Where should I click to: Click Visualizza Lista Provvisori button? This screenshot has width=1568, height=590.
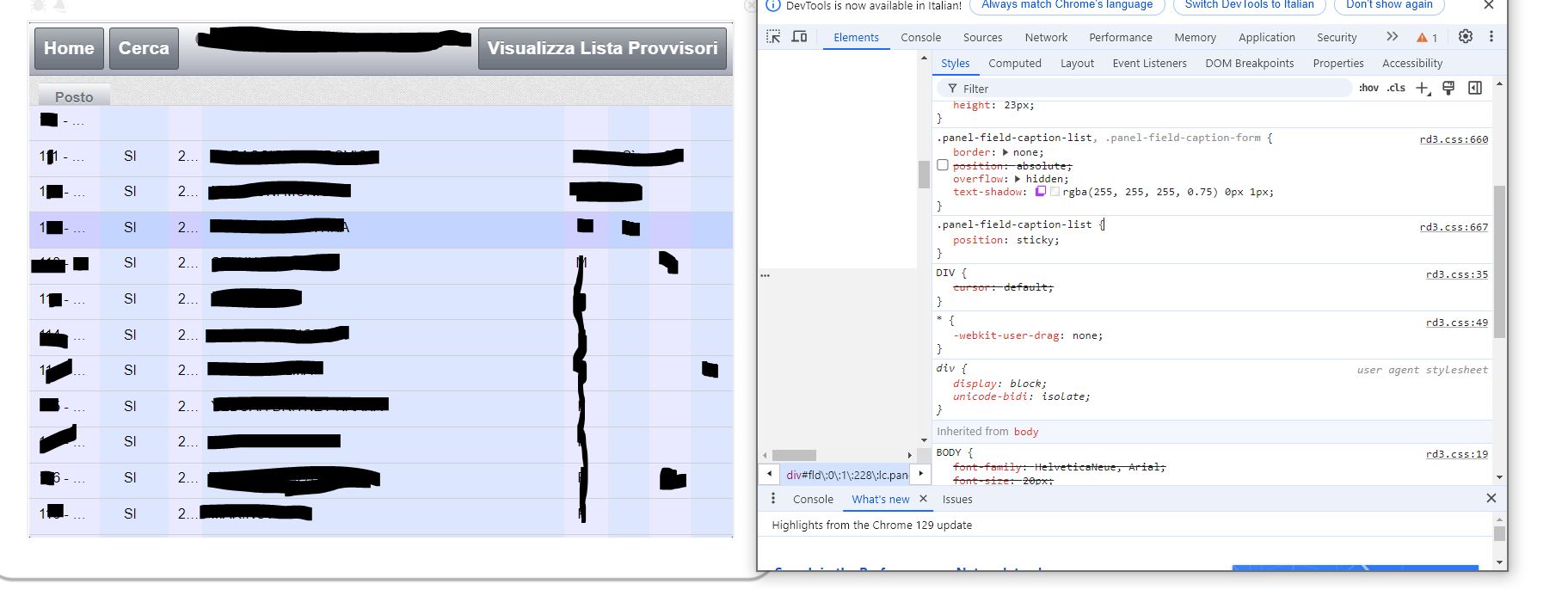click(x=602, y=48)
